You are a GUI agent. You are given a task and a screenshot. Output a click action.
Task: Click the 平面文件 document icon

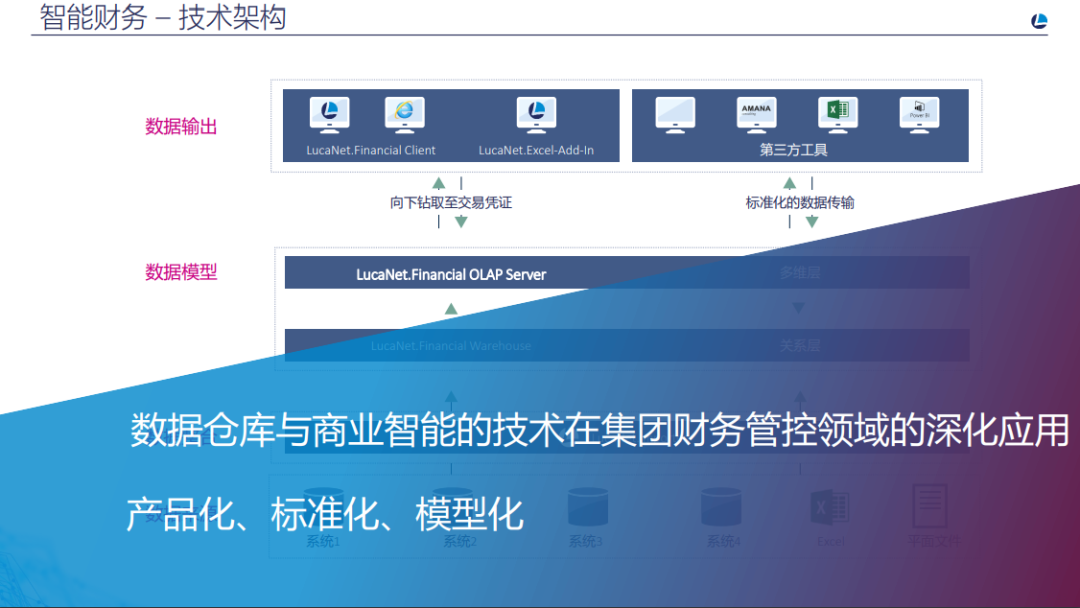pyautogui.click(x=930, y=506)
